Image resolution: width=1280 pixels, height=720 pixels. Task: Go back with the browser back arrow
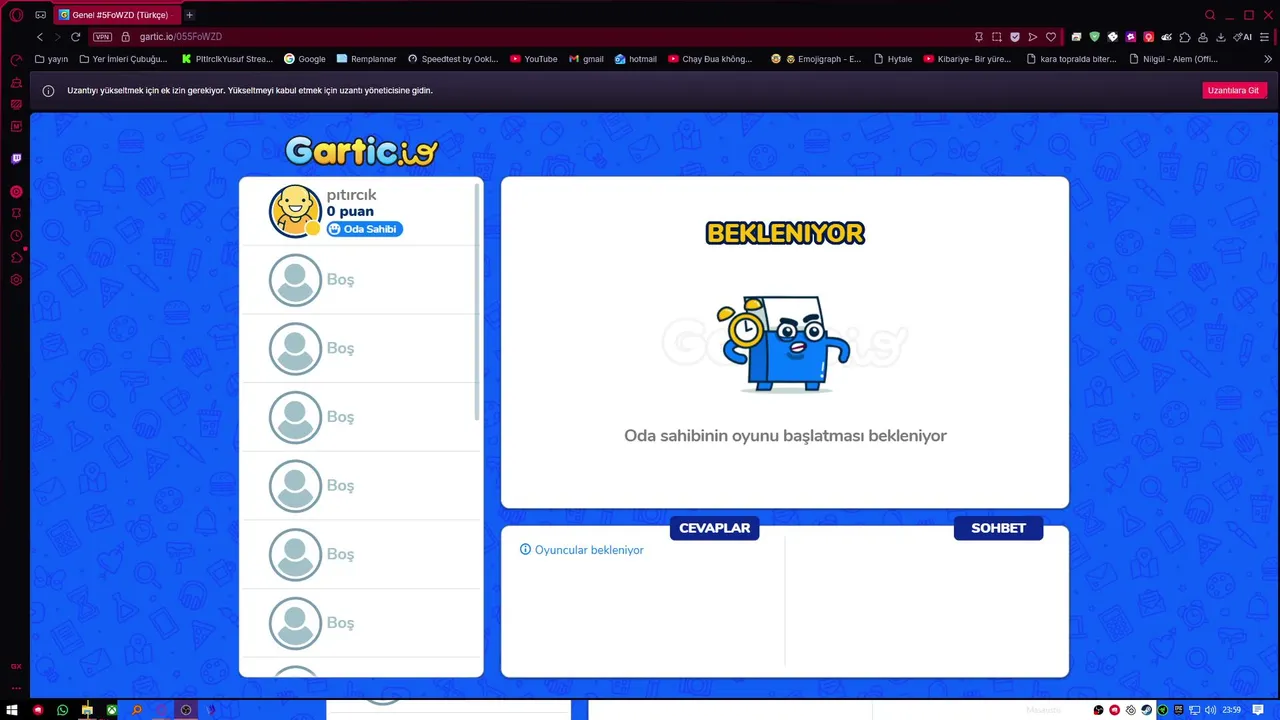(40, 37)
